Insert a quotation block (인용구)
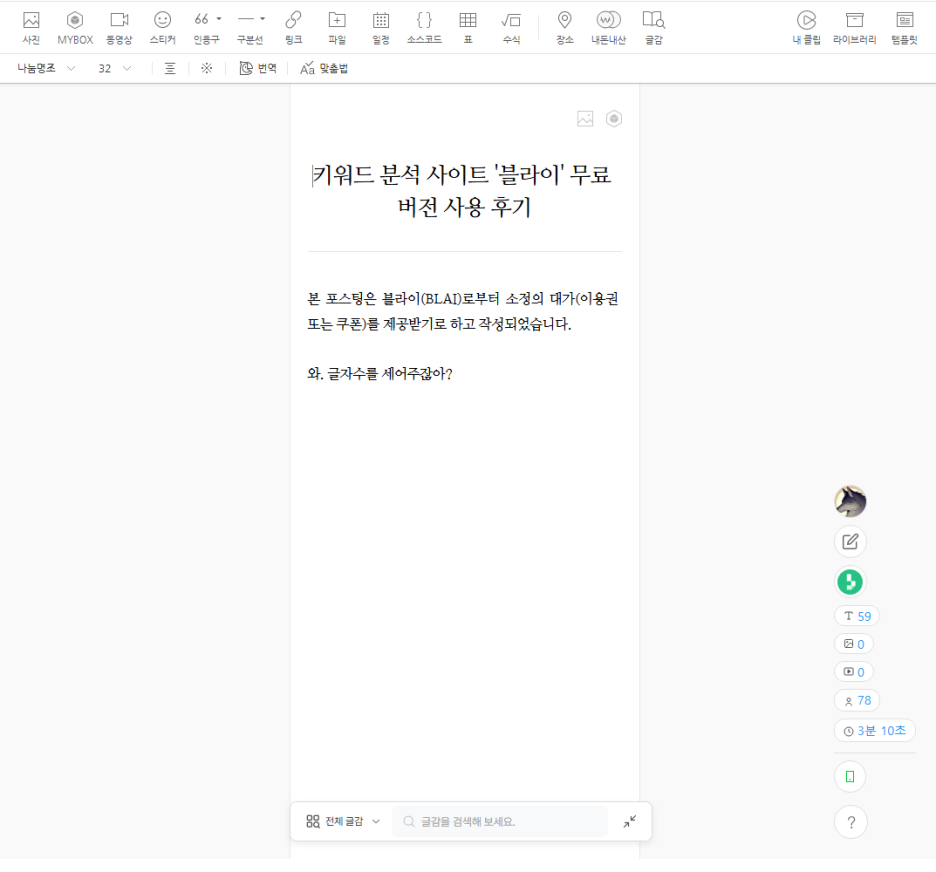 click(x=202, y=20)
